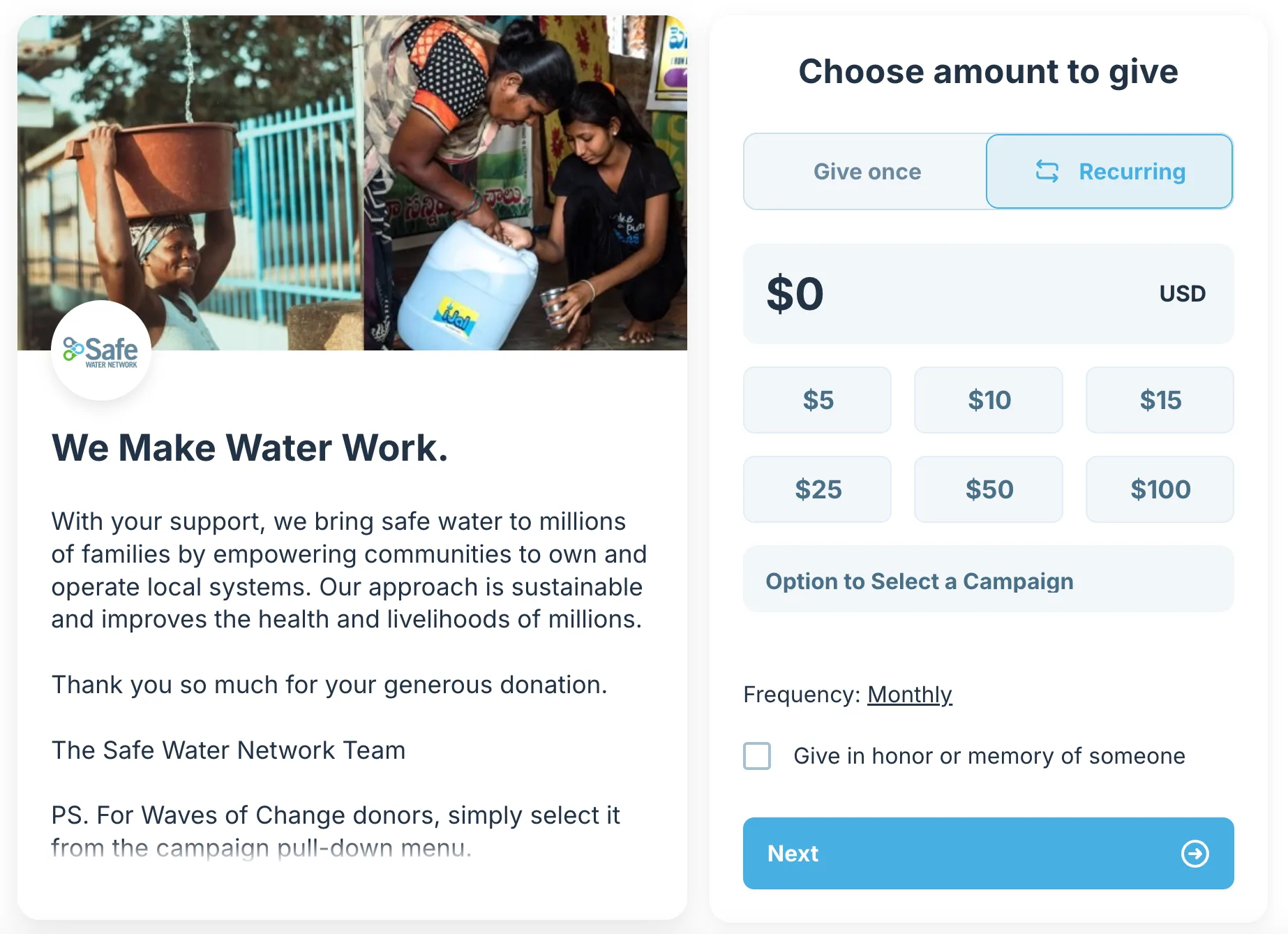
Task: Click the Safe Water Network logo
Action: 101,351
